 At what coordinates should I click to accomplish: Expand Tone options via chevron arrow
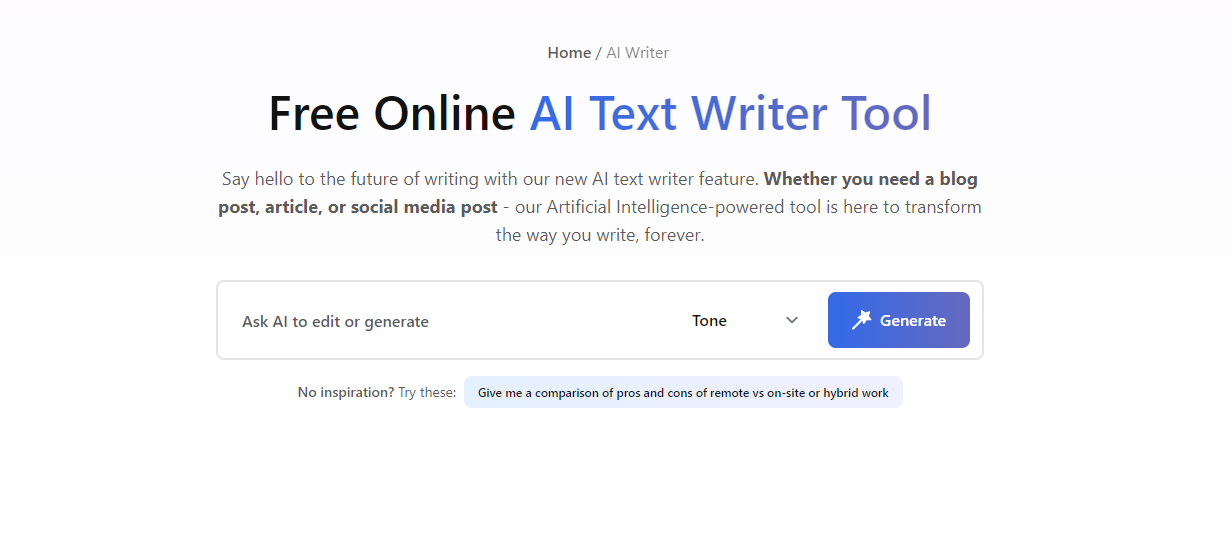click(x=792, y=321)
